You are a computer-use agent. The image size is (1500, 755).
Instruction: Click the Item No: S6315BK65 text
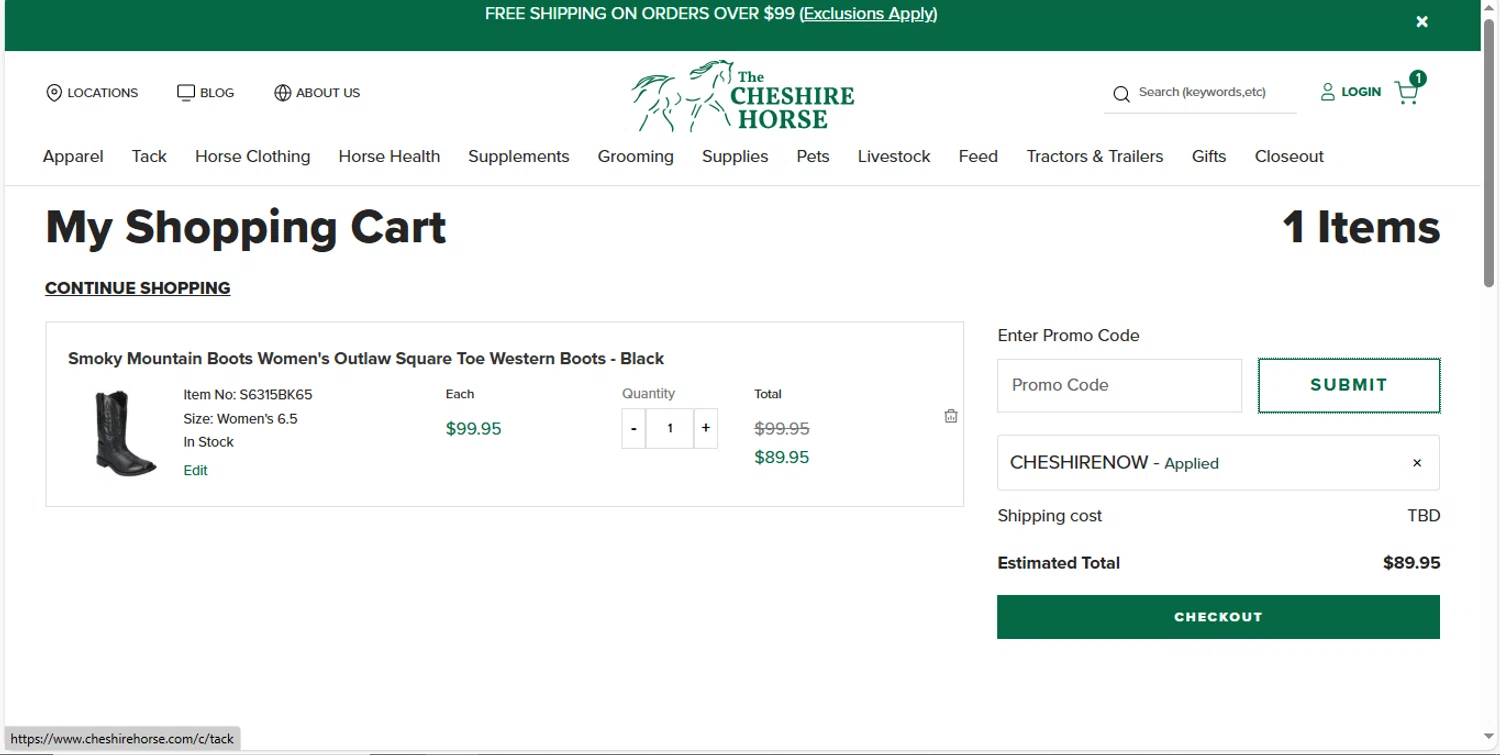coord(248,395)
